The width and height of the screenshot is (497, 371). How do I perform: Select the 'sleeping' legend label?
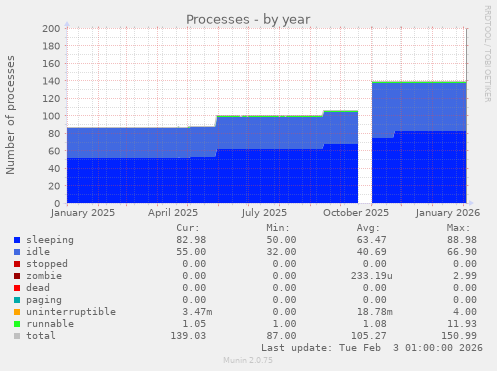(50, 240)
